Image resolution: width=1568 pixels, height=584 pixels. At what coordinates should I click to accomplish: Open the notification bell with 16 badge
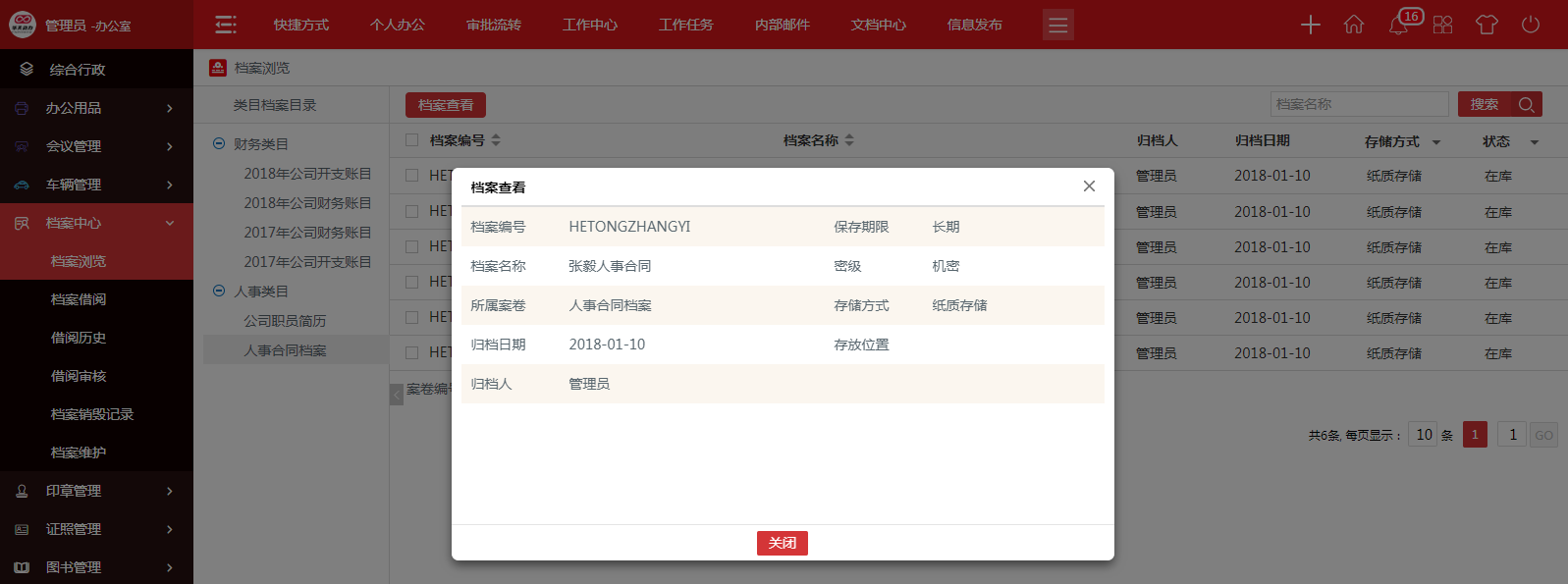tap(1399, 25)
